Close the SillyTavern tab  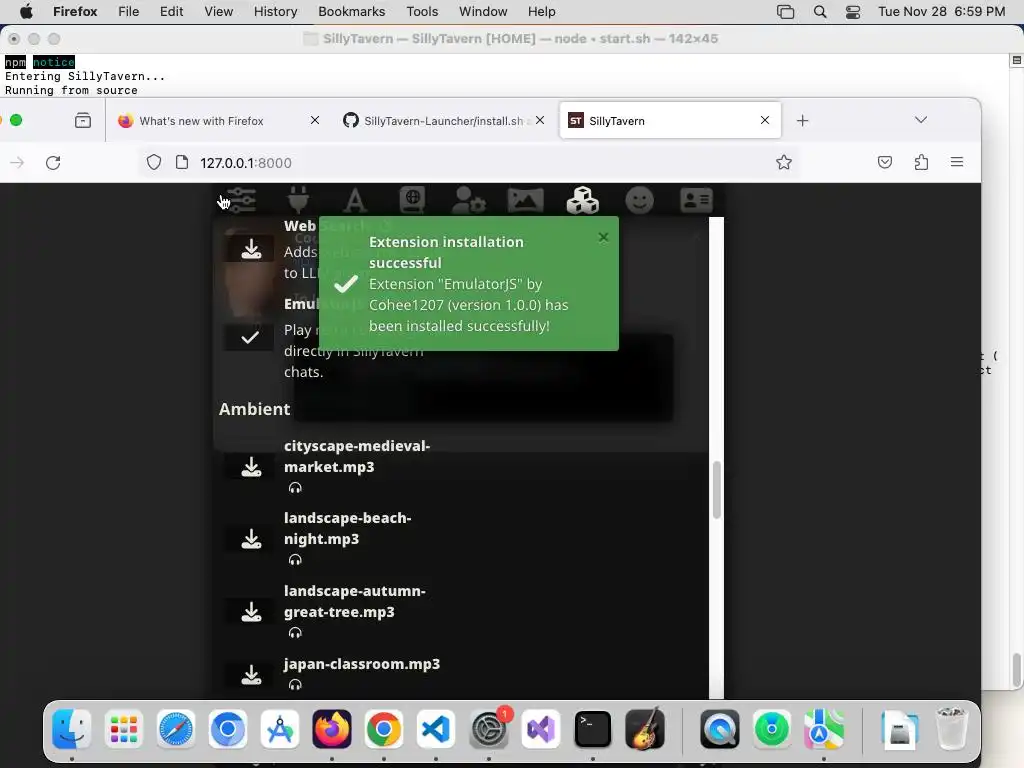[765, 120]
